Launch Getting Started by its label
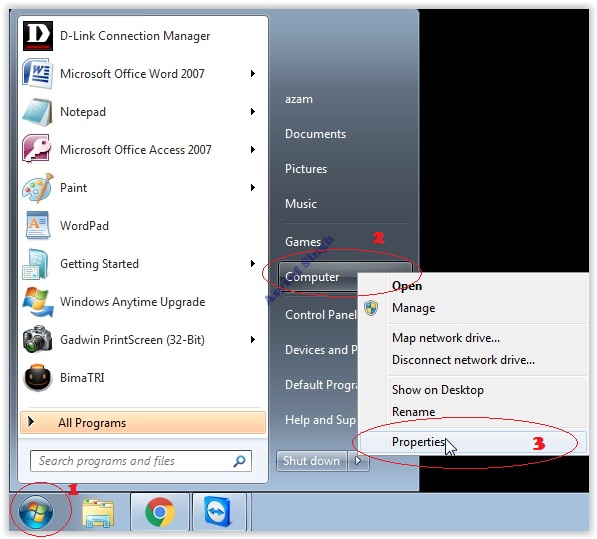Screen dimensions: 597x539 [x=99, y=264]
